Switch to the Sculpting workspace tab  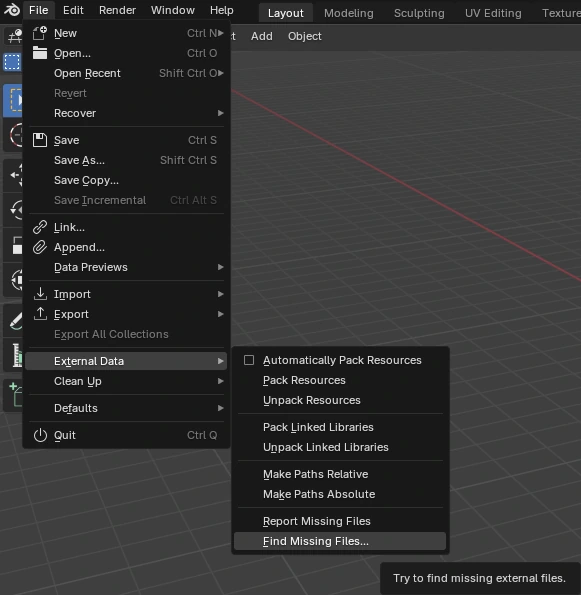[x=419, y=13]
